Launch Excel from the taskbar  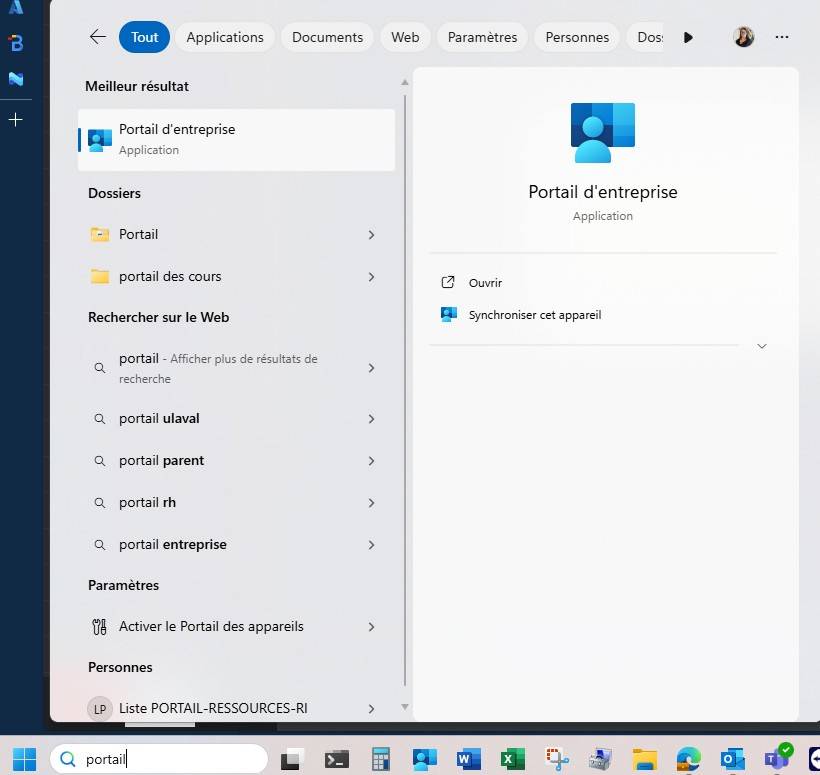pos(513,759)
